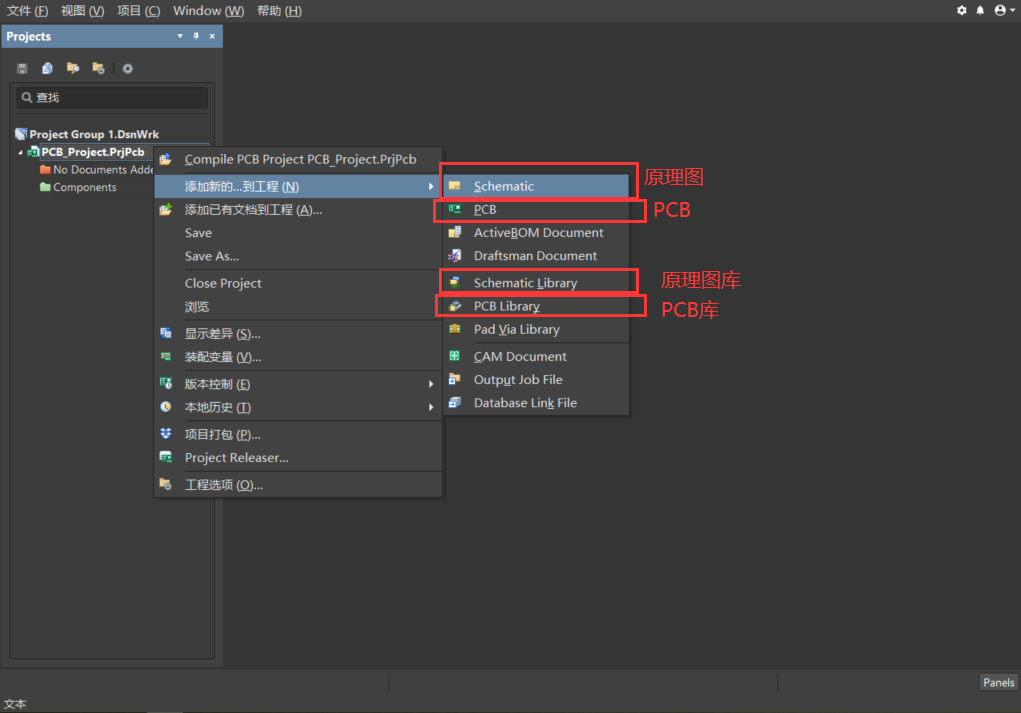Screen dimensions: 1021x713
Task: Open the 帮助 (H) menu
Action: (x=279, y=10)
